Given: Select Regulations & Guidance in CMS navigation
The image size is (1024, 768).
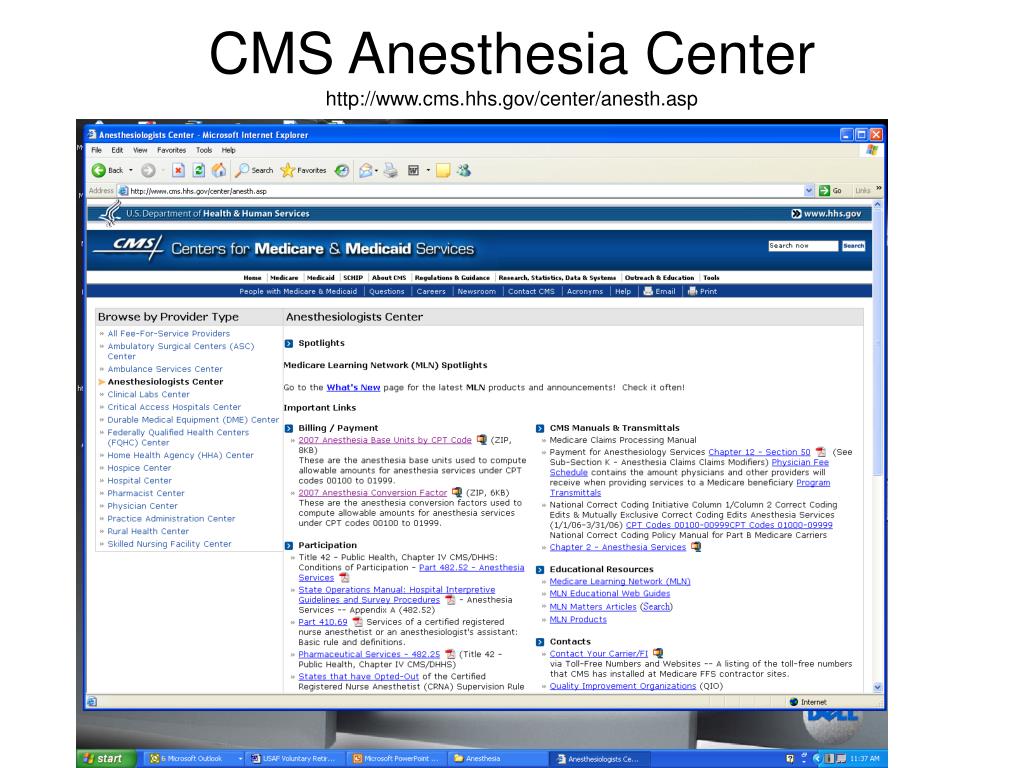Looking at the screenshot, I should (x=452, y=278).
